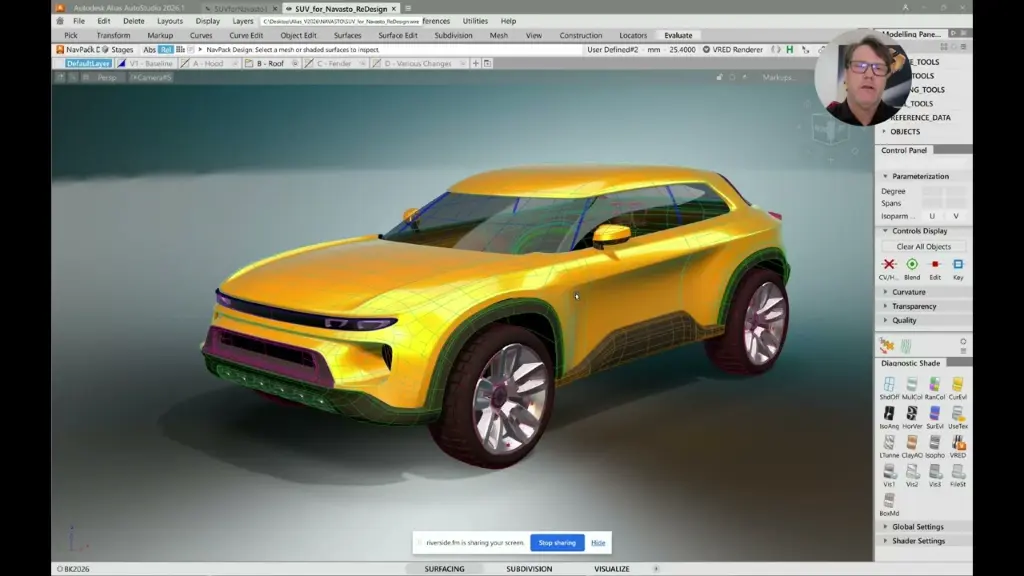Toggle visibility of C - Fender layer
The height and width of the screenshot is (576, 1024).
tap(362, 63)
